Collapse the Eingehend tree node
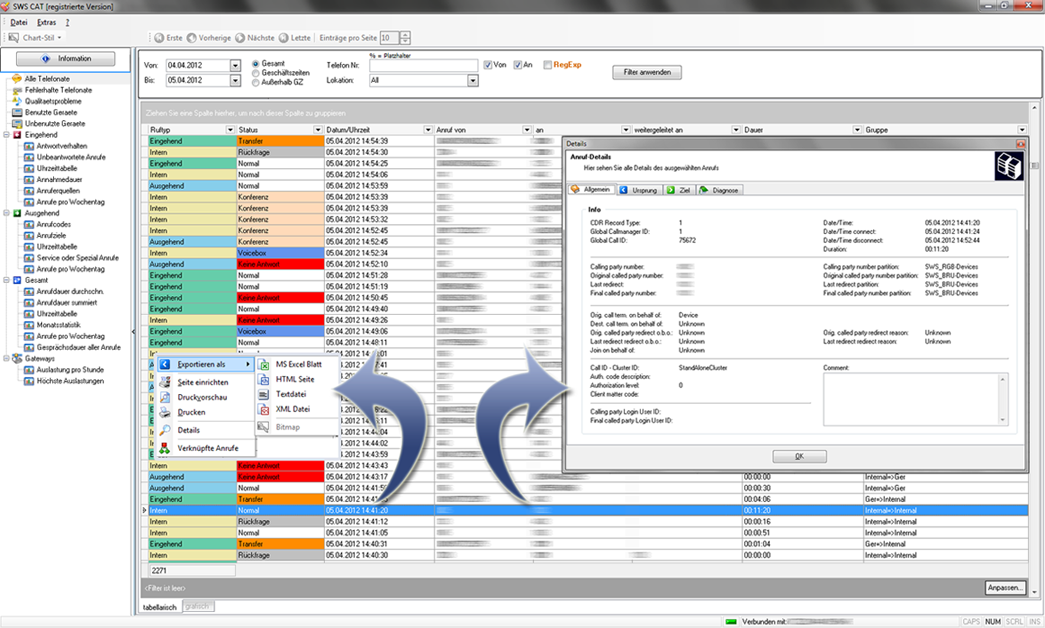The width and height of the screenshot is (1045, 628). [7, 135]
